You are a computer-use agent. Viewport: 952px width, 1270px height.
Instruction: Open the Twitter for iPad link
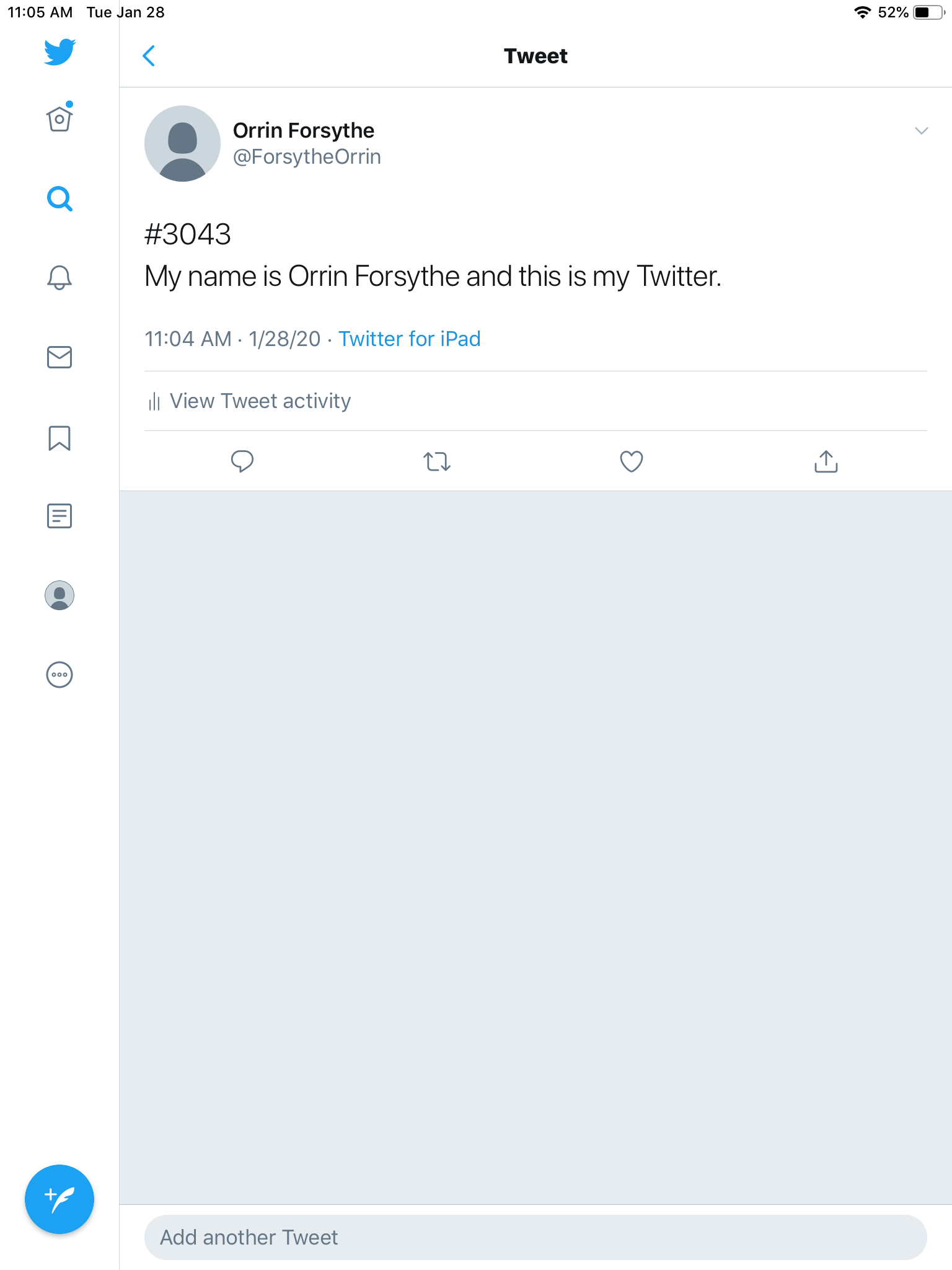pyautogui.click(x=409, y=339)
